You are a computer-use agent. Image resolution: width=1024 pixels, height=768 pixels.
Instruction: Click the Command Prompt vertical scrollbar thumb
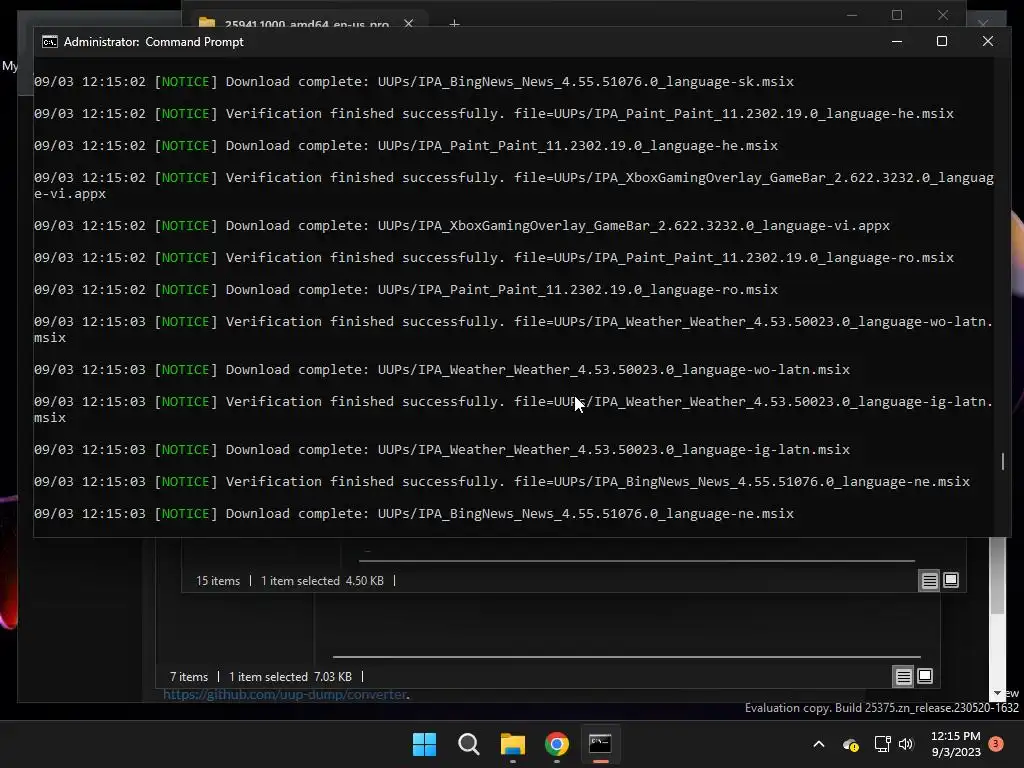(1002, 461)
